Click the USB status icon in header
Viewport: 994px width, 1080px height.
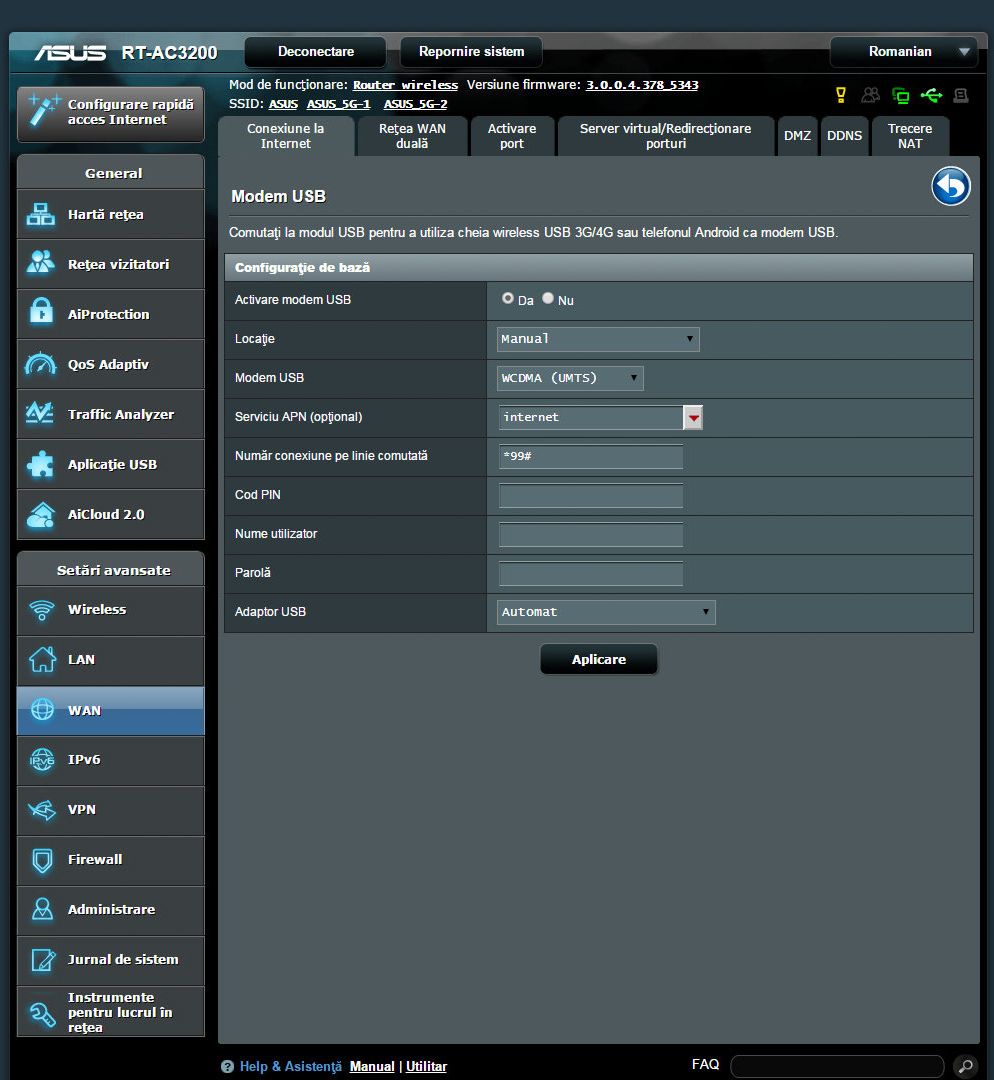[931, 95]
